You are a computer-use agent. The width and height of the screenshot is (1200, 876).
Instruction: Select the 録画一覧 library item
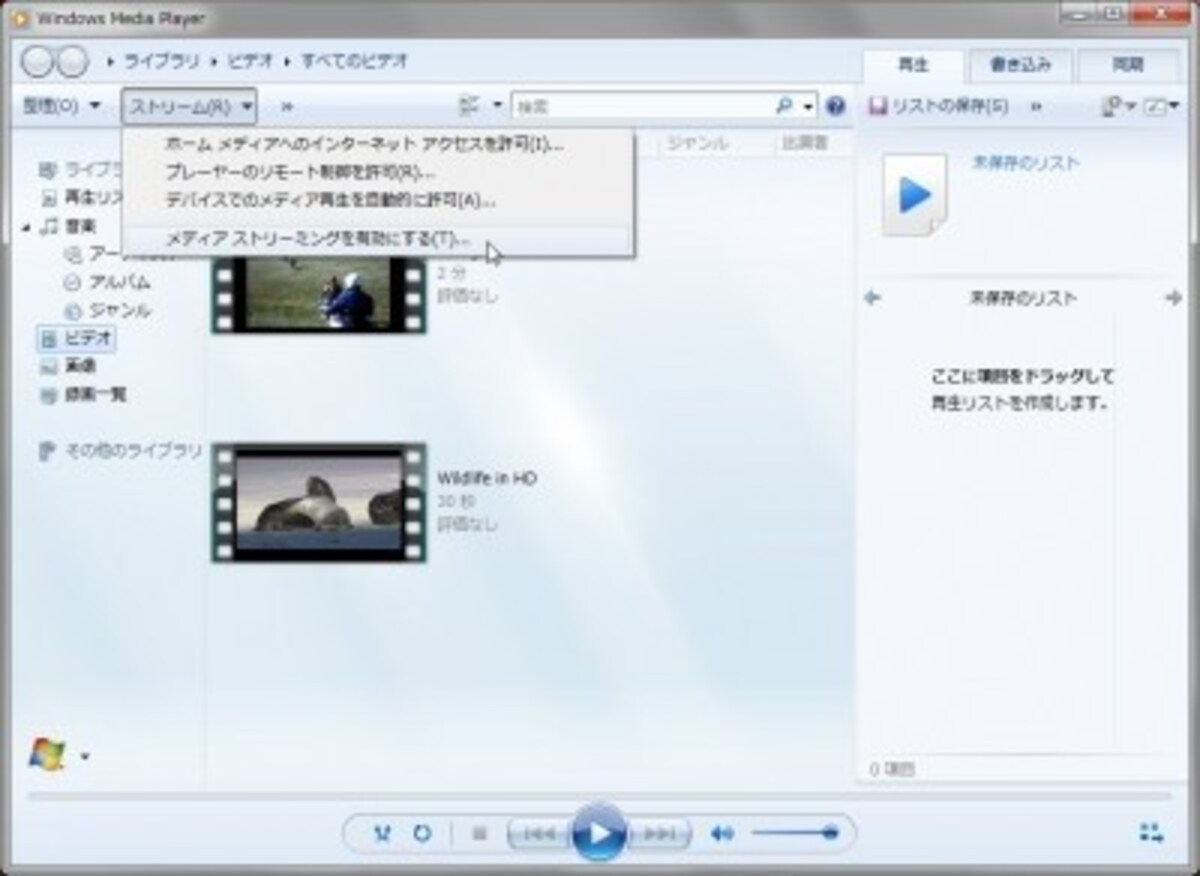coord(84,395)
